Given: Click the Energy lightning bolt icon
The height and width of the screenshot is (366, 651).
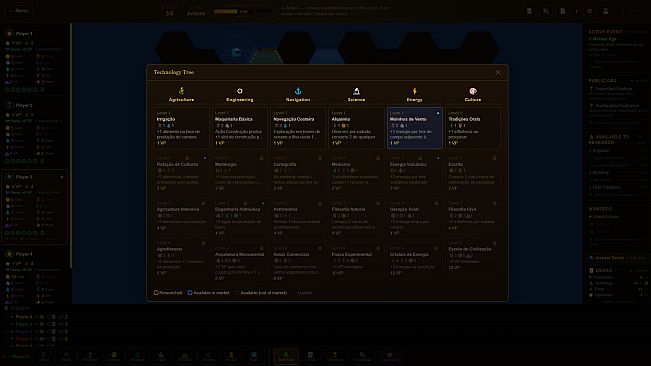Looking at the screenshot, I should (x=414, y=91).
